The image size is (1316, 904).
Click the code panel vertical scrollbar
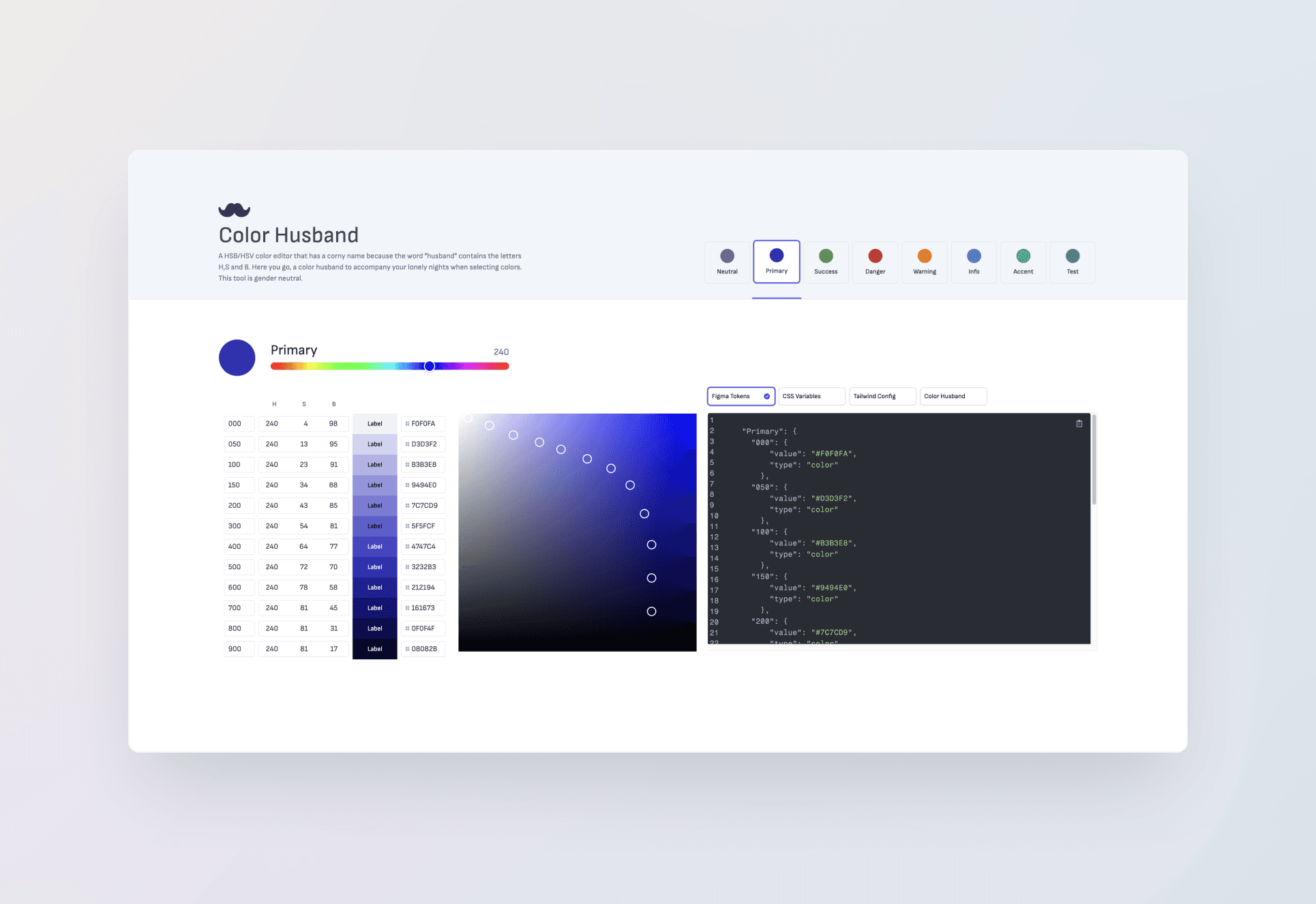coord(1094,459)
